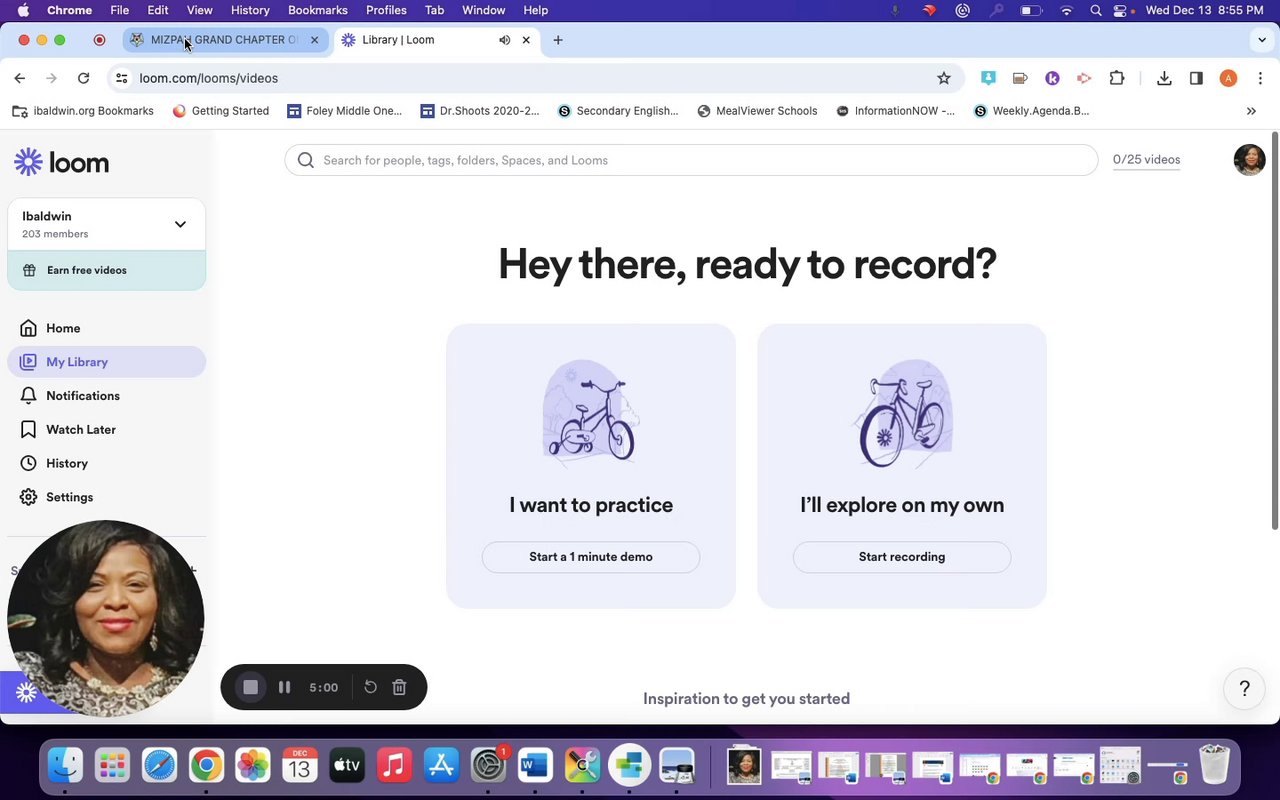Open Loom Settings
Screen dimensions: 1280x800
106,497
